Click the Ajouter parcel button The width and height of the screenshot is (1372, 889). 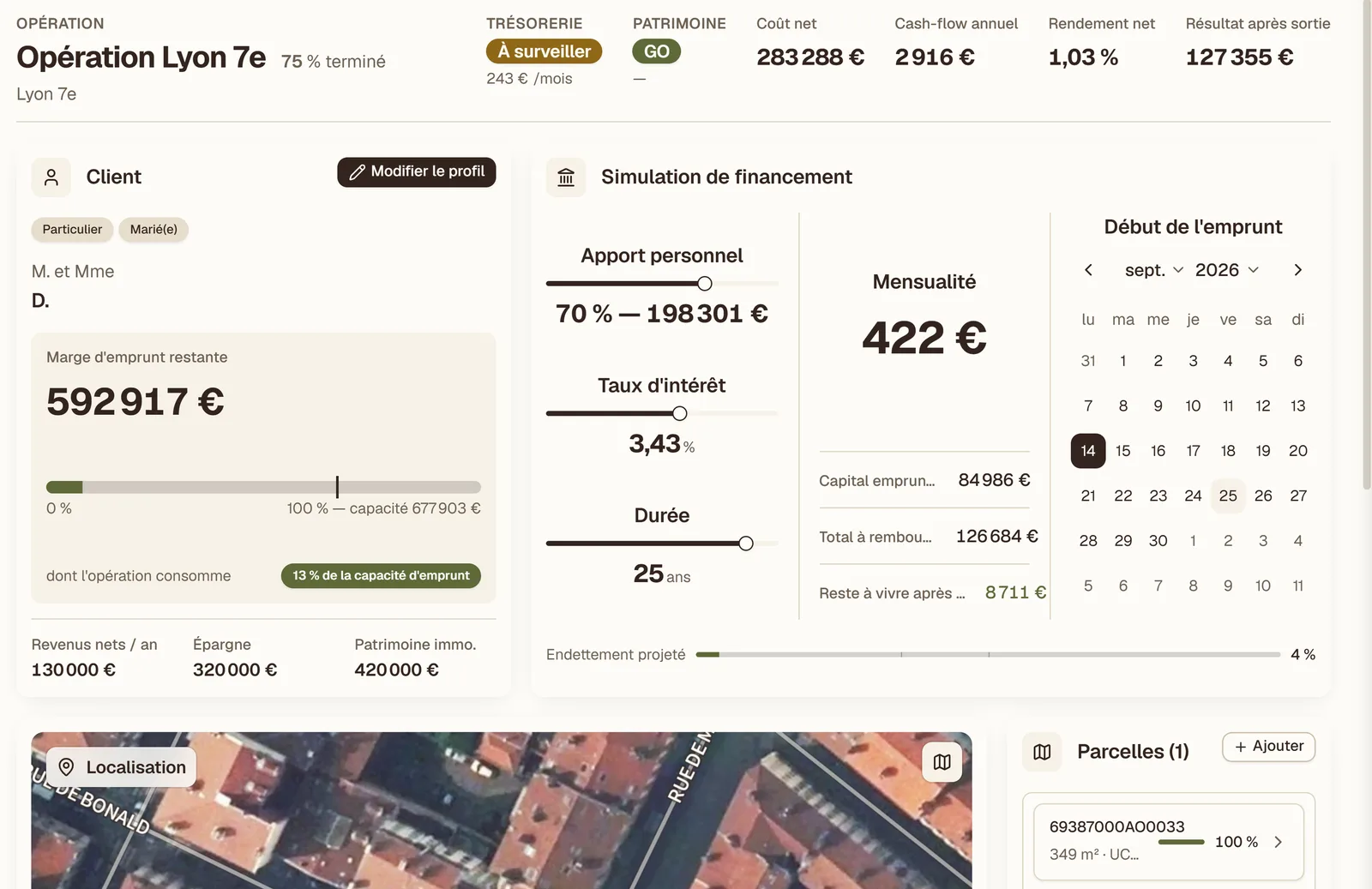coord(1268,747)
